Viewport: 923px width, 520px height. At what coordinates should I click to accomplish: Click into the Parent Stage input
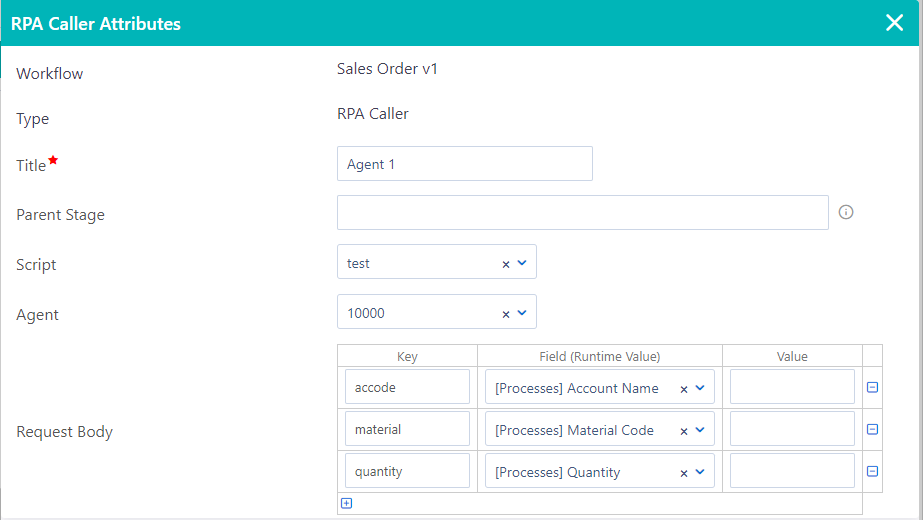pyautogui.click(x=583, y=213)
